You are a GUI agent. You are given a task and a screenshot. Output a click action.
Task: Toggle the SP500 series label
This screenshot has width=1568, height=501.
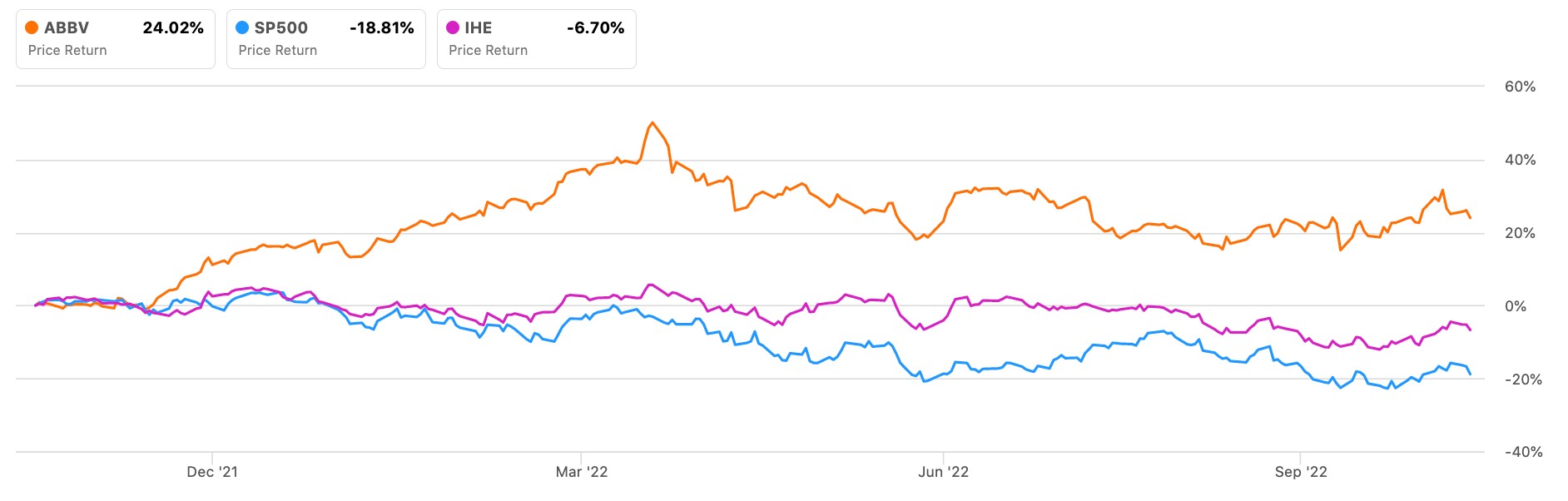[x=280, y=27]
